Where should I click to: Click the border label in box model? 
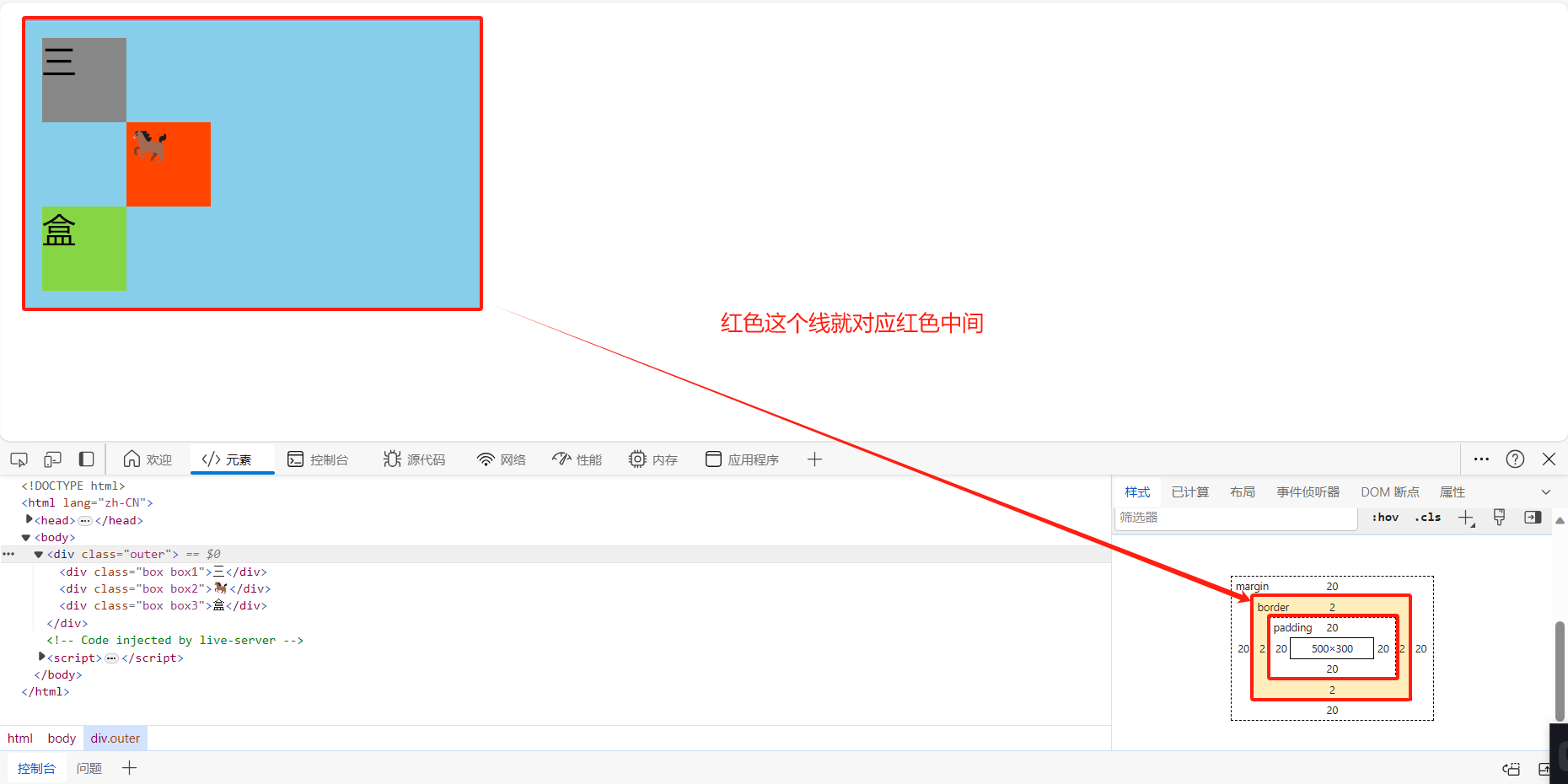click(1273, 607)
